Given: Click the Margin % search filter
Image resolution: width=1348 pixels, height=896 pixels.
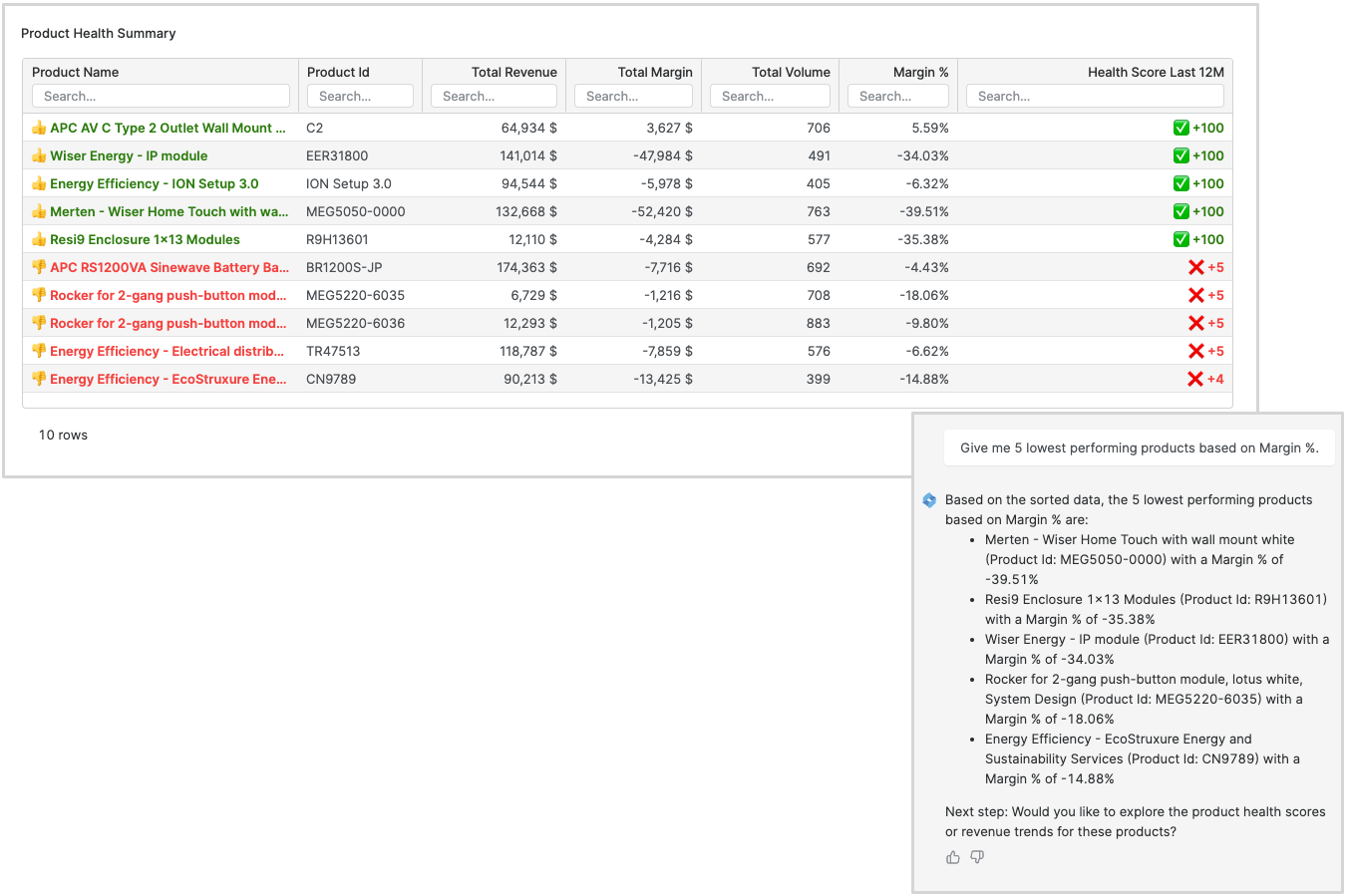Looking at the screenshot, I should coord(897,96).
